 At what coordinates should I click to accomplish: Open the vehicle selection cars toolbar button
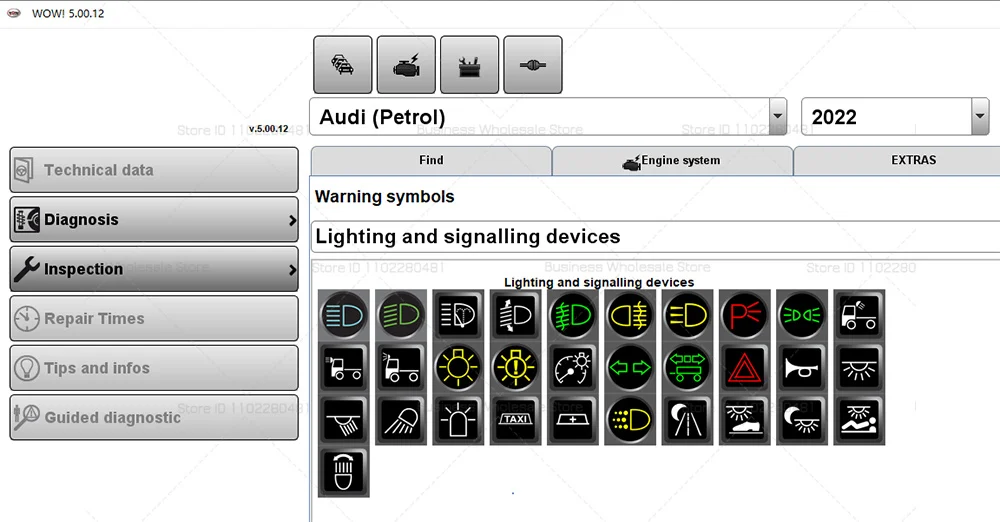click(342, 64)
